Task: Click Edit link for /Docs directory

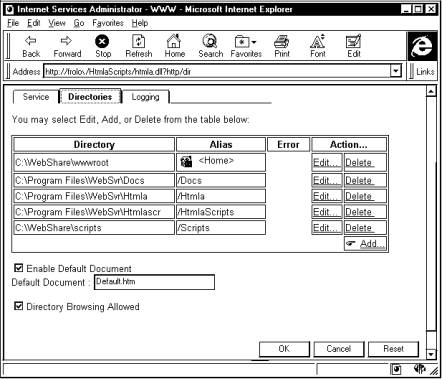Action: (x=327, y=180)
